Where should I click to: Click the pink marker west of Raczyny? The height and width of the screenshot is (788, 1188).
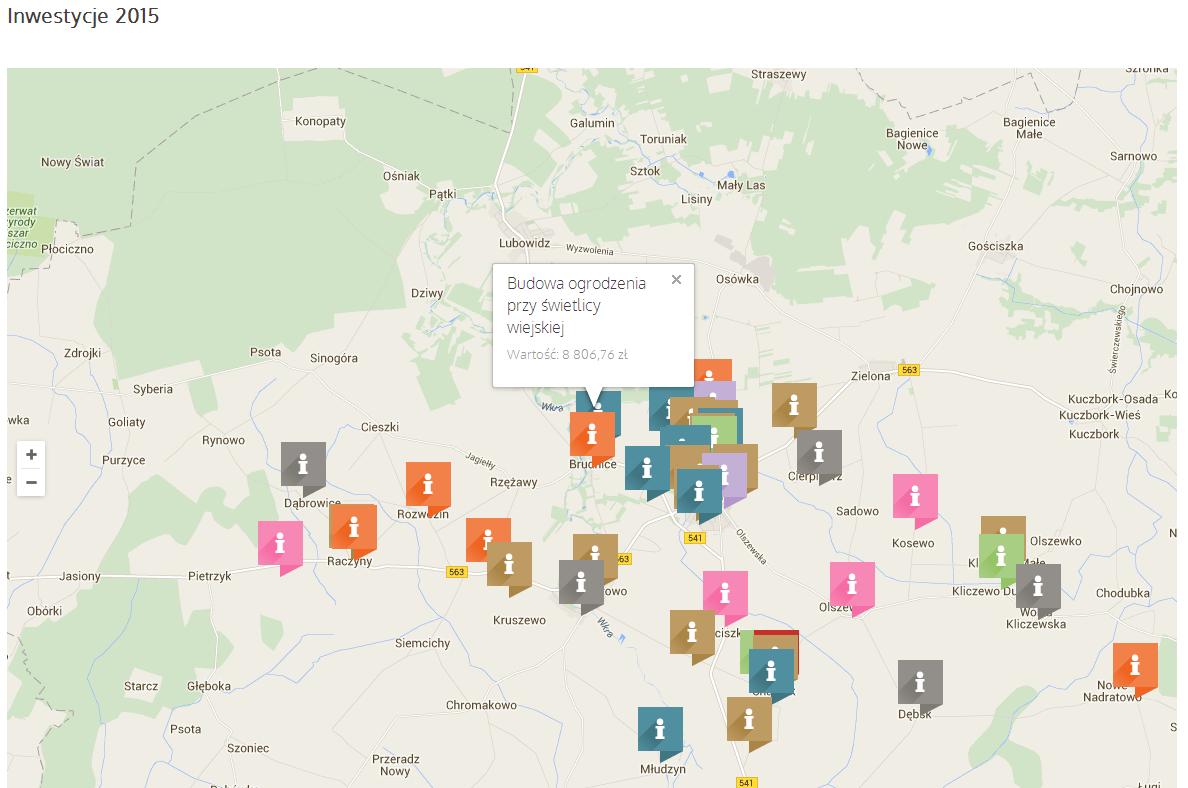[x=280, y=544]
